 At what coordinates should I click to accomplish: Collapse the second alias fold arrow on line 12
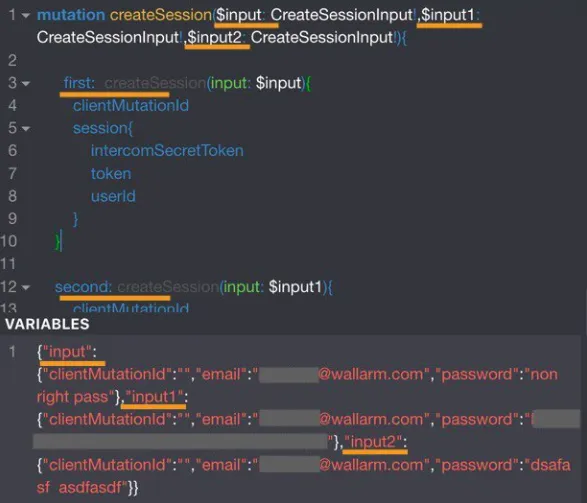26,287
